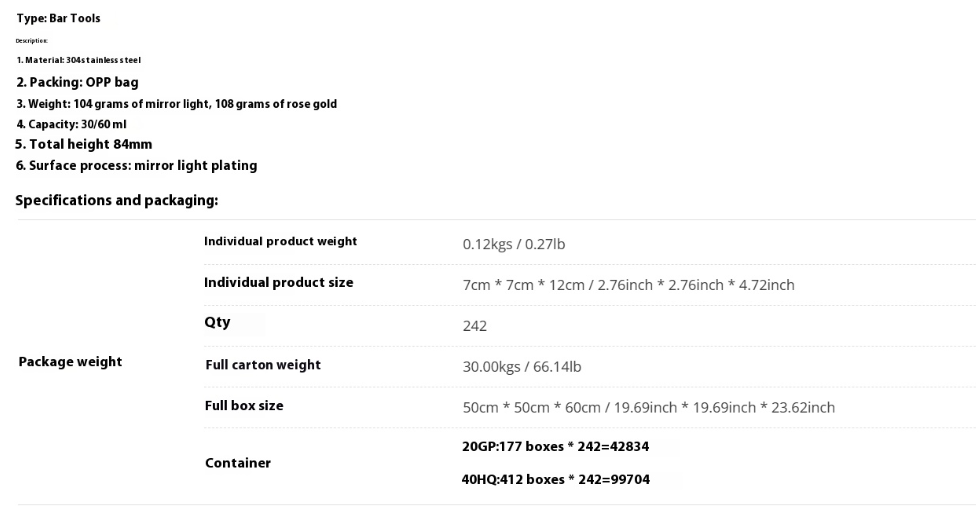This screenshot has height=512, width=976.
Task: Click the "Full carton weight" label
Action: 263,365
